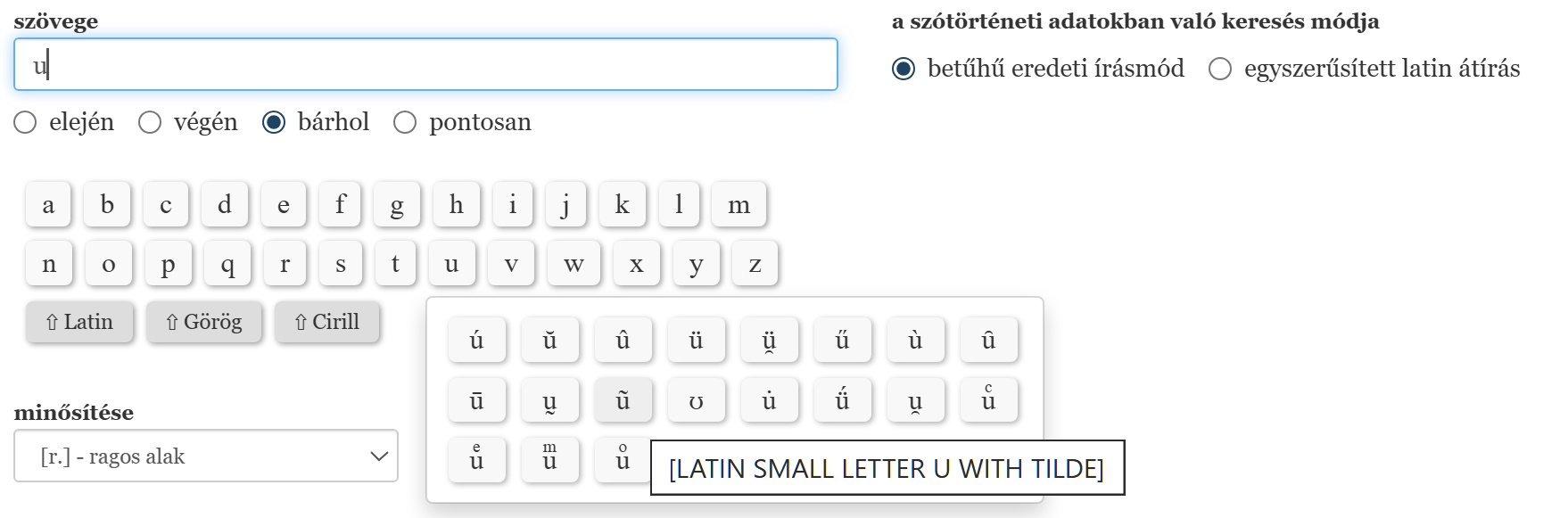The height and width of the screenshot is (518, 1568).
Task: Switch to the '⇧ Cirill' keyboard
Action: tap(326, 322)
